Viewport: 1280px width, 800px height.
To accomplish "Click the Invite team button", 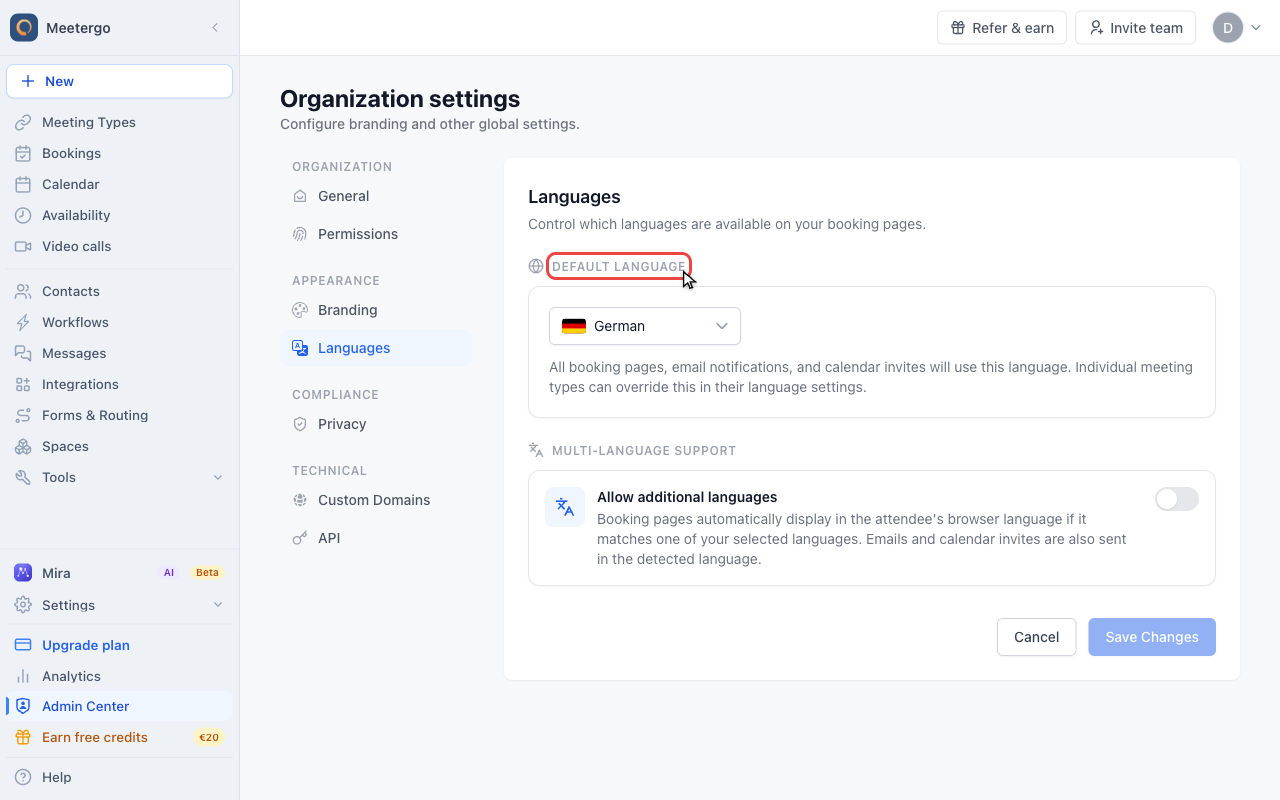I will 1136,28.
